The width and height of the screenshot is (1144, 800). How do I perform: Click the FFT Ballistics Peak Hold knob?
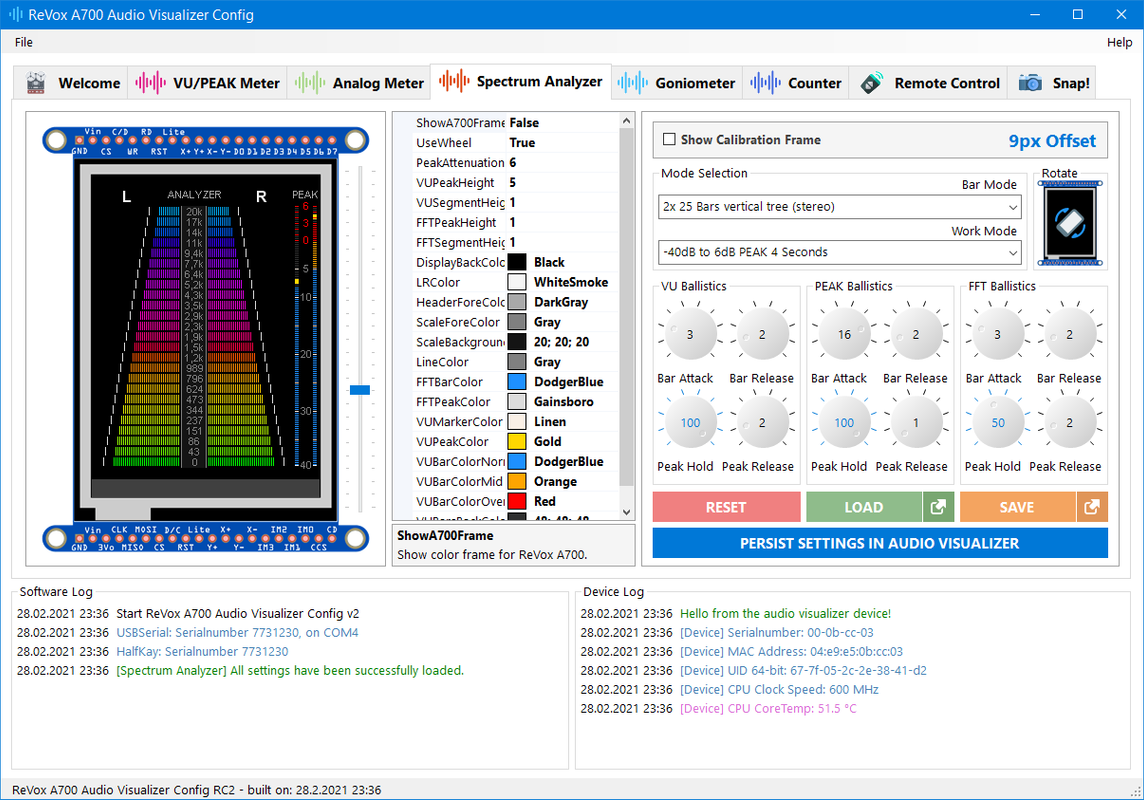tap(998, 422)
